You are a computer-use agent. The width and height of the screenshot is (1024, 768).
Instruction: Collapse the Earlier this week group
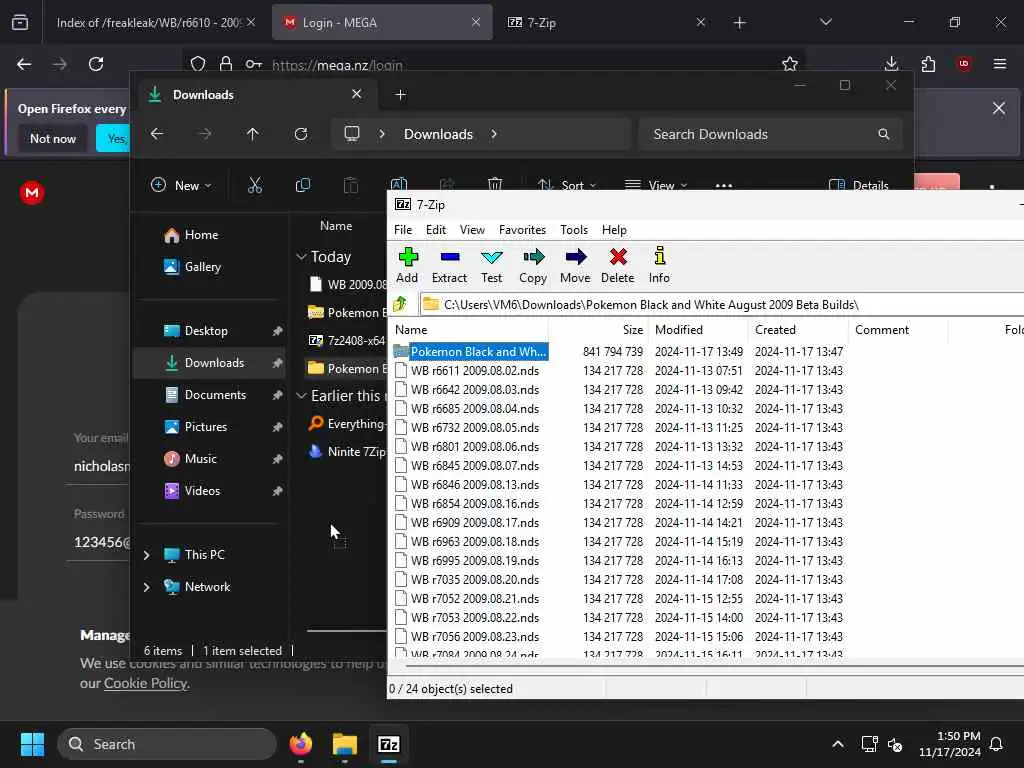[301, 396]
